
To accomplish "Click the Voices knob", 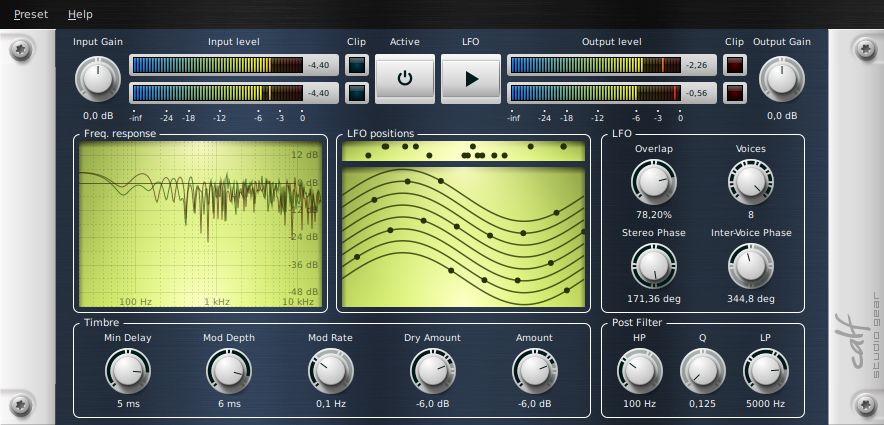I will pos(750,182).
